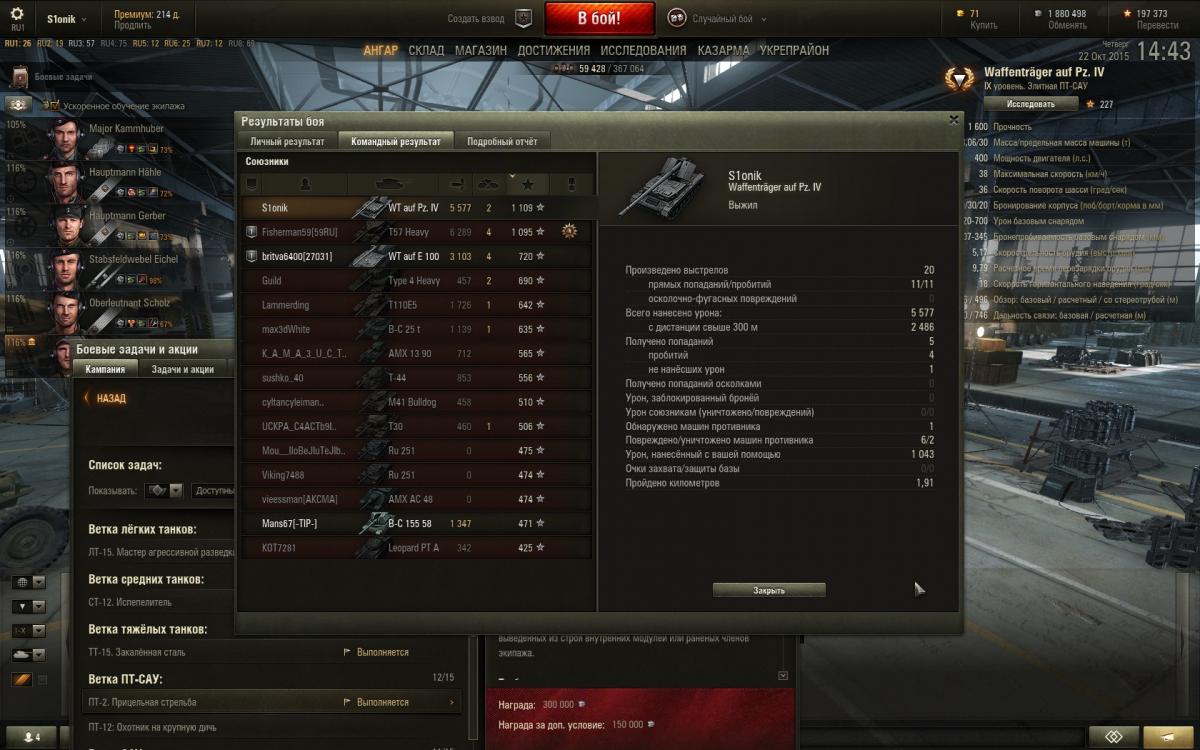Open the Личный результат tab
Viewport: 1200px width, 750px height.
pyautogui.click(x=287, y=141)
